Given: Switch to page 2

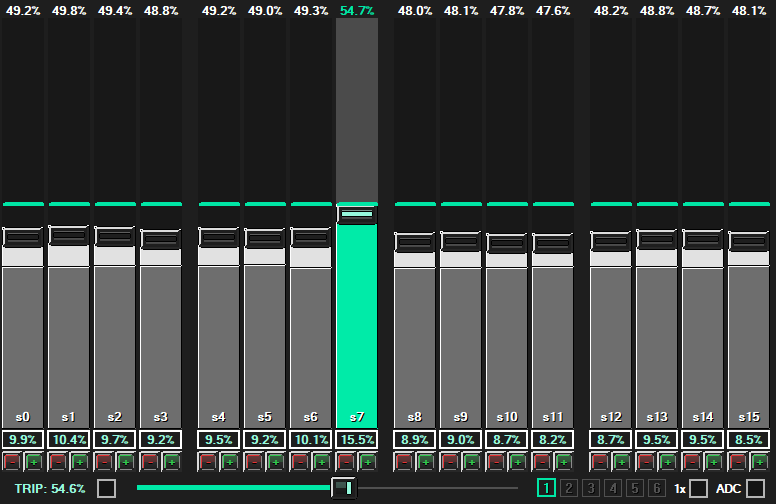Looking at the screenshot, I should coord(569,488).
